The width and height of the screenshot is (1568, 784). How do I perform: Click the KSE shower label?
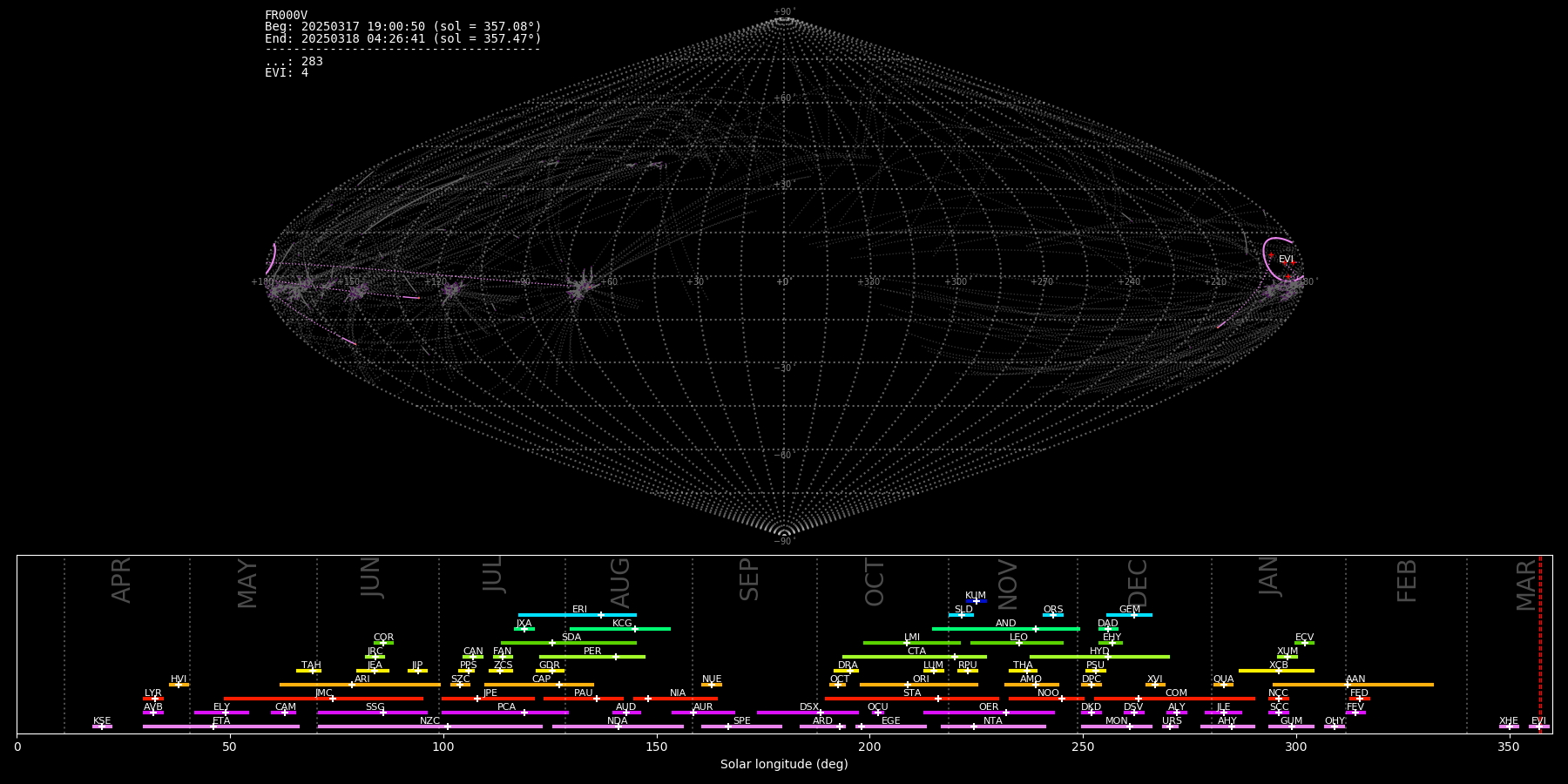[102, 721]
